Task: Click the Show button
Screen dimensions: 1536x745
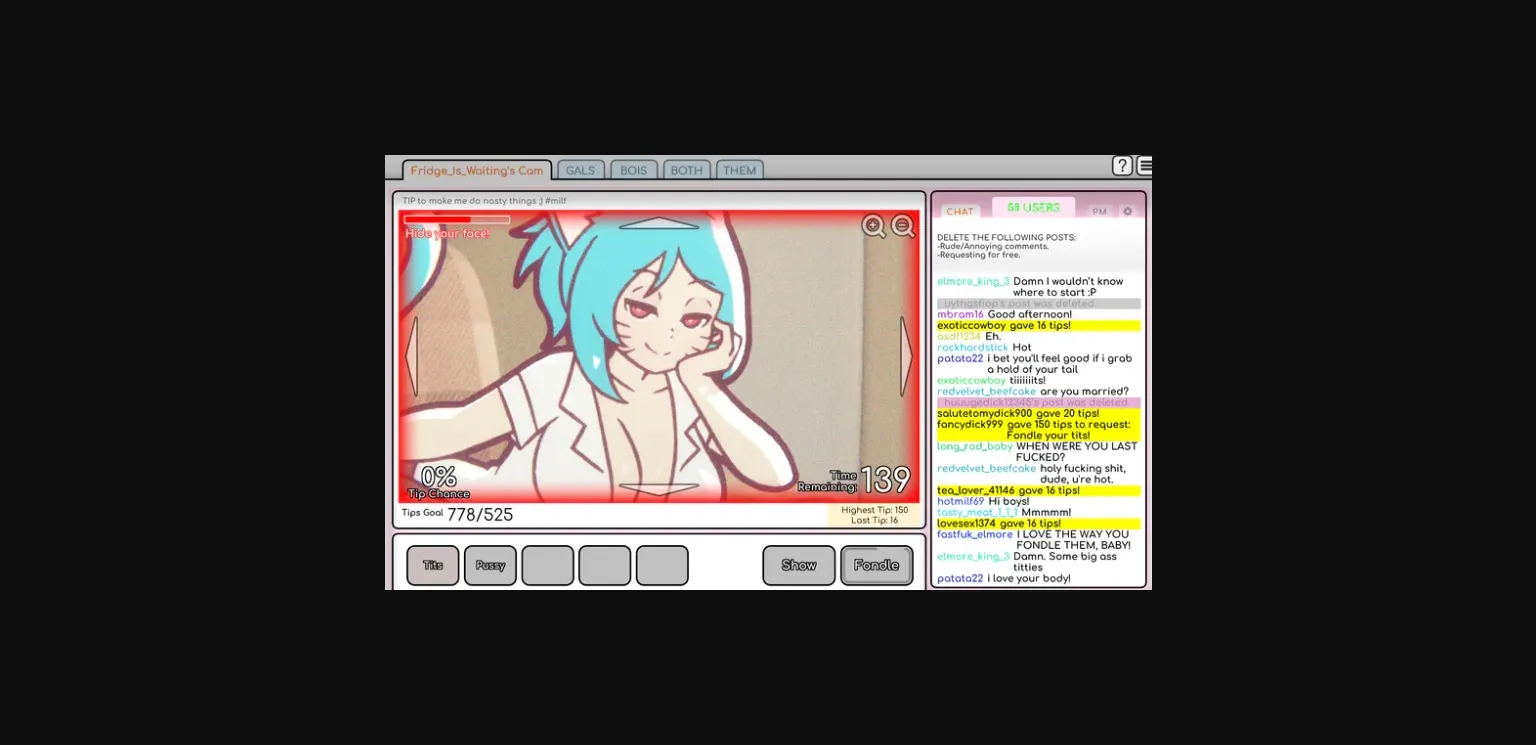Action: click(x=798, y=565)
